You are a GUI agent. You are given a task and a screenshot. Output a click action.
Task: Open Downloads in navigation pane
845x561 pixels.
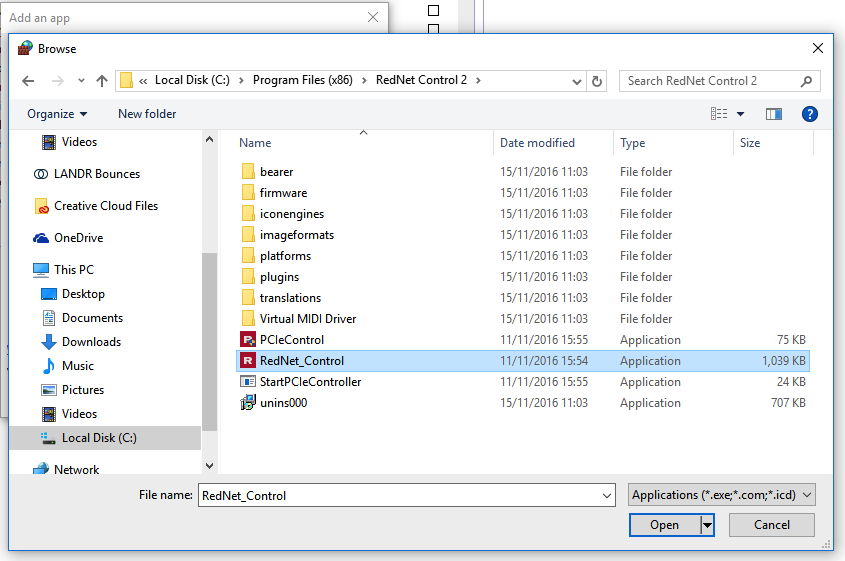click(x=81, y=342)
